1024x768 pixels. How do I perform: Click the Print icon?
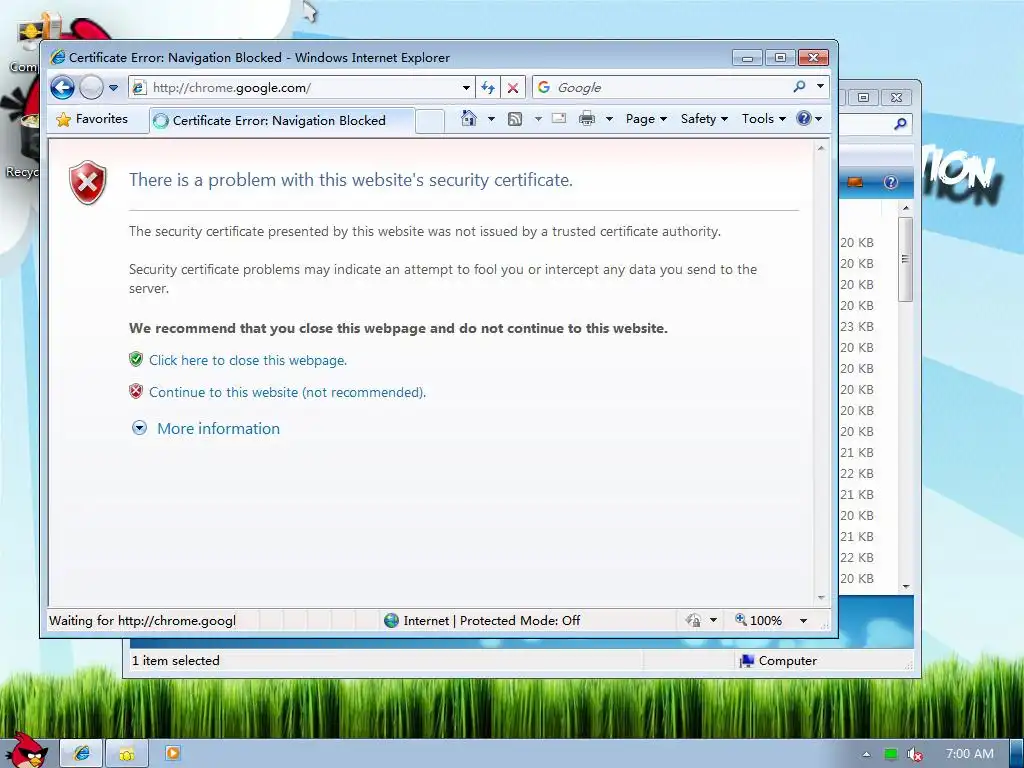tap(587, 118)
